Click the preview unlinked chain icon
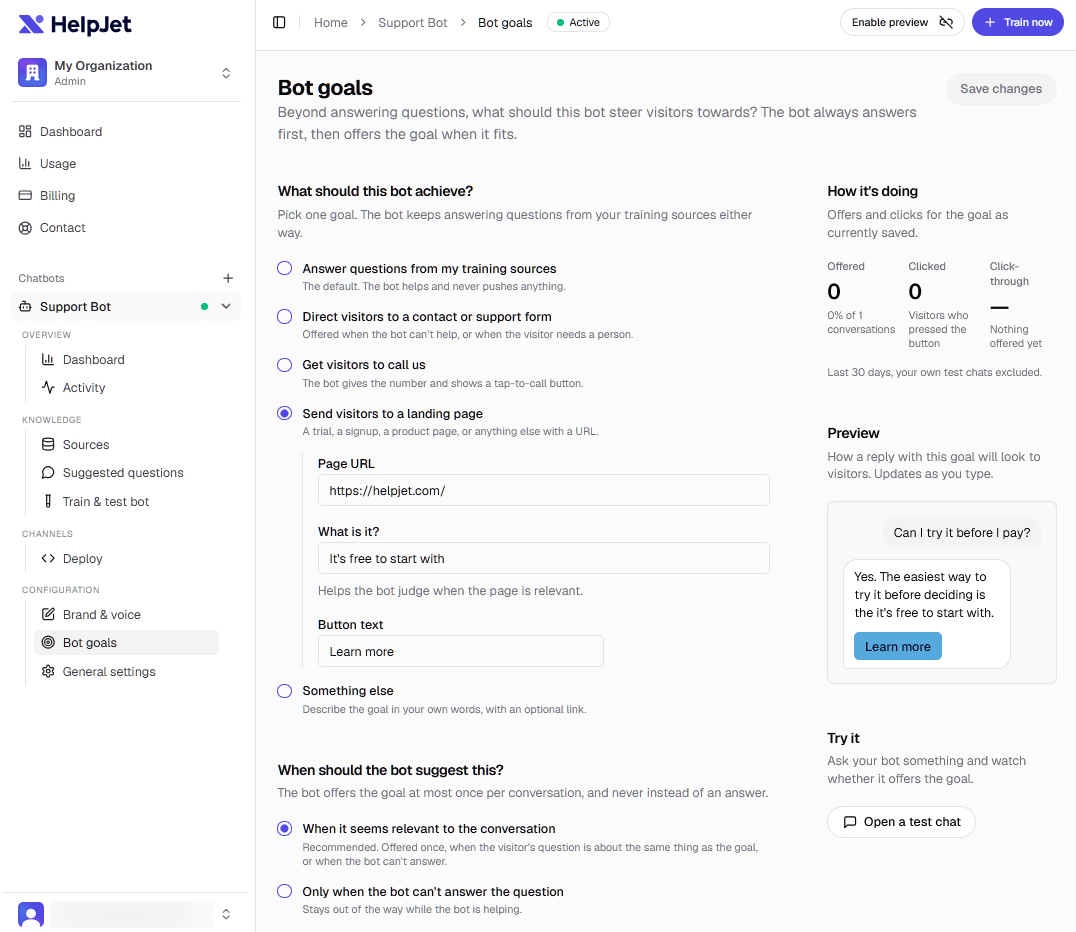 (946, 23)
